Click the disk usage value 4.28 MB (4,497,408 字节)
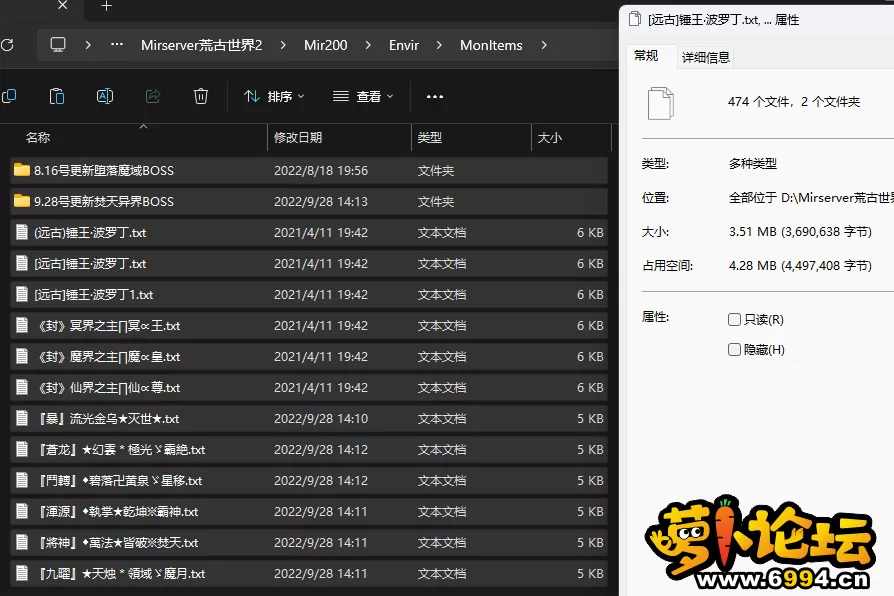 800,265
